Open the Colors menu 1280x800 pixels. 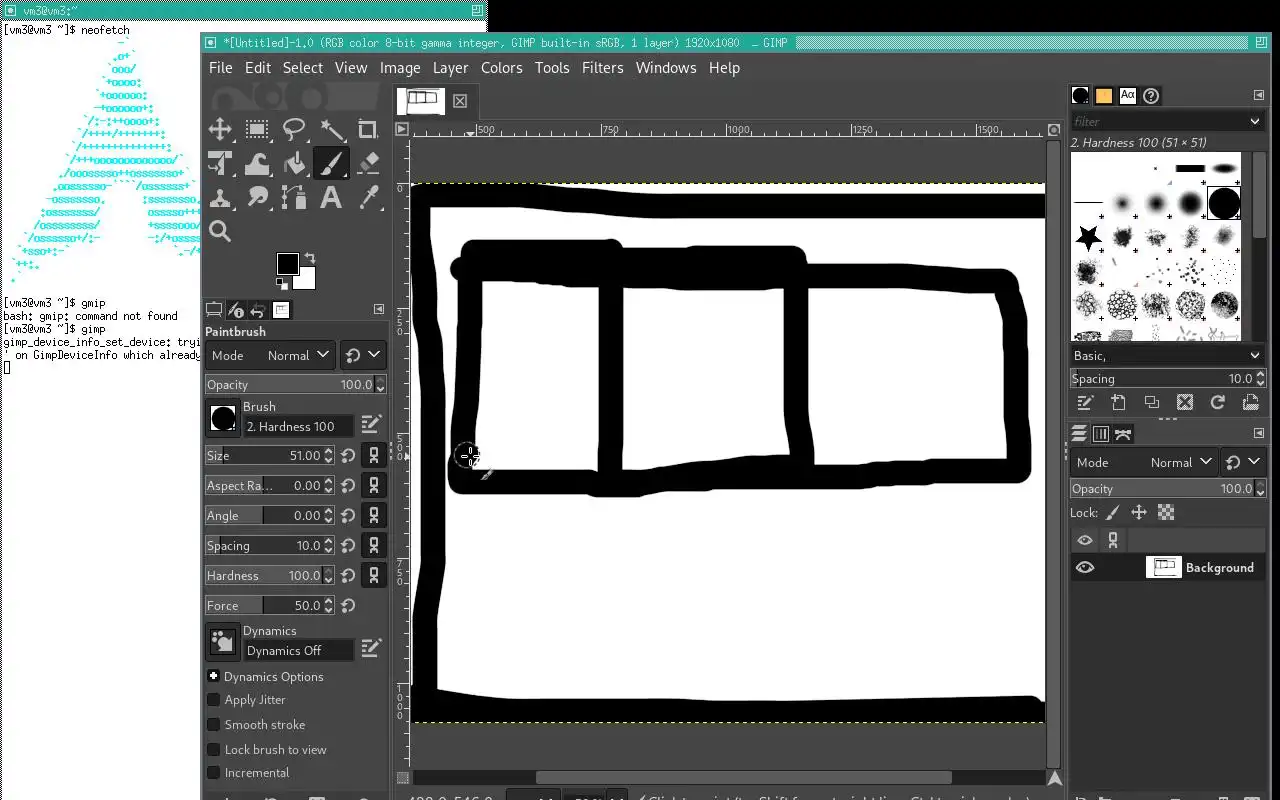pos(501,68)
